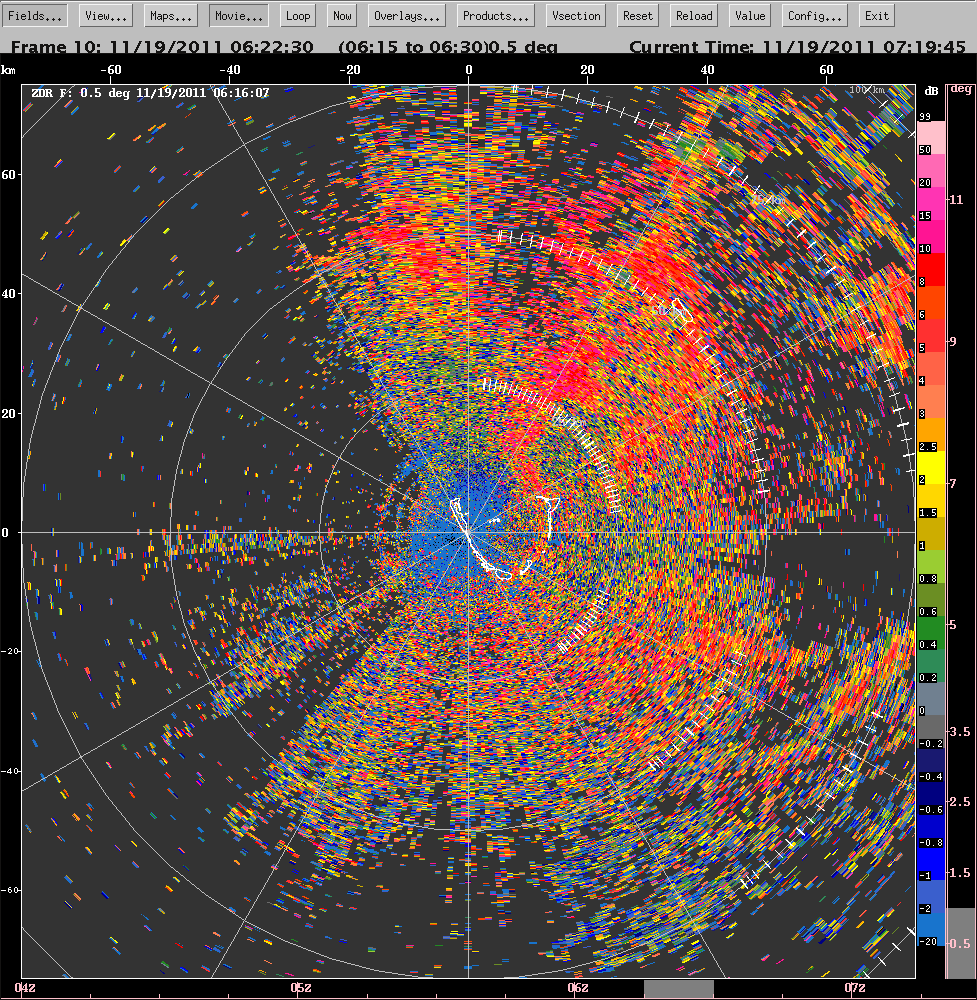Jump to the 06z marker on the timeline
The image size is (977, 1000).
tap(578, 988)
